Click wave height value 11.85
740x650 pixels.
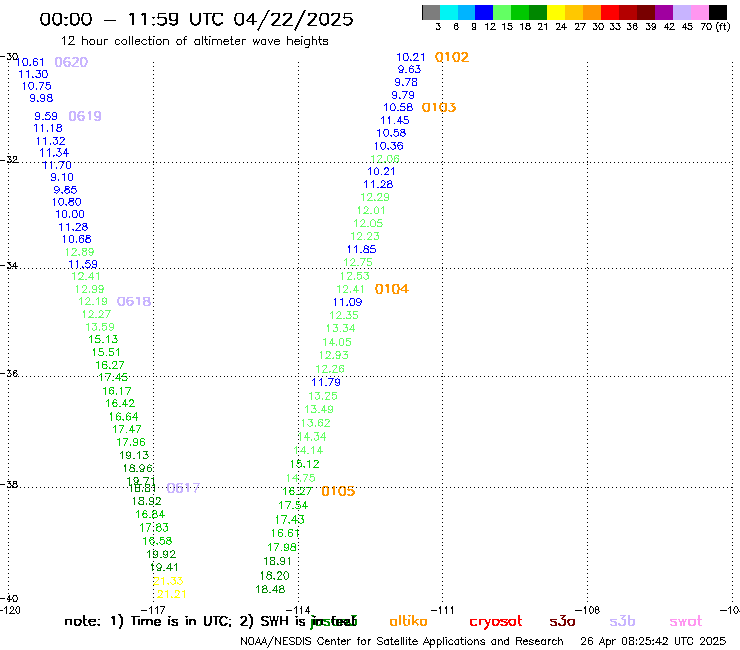point(362,249)
